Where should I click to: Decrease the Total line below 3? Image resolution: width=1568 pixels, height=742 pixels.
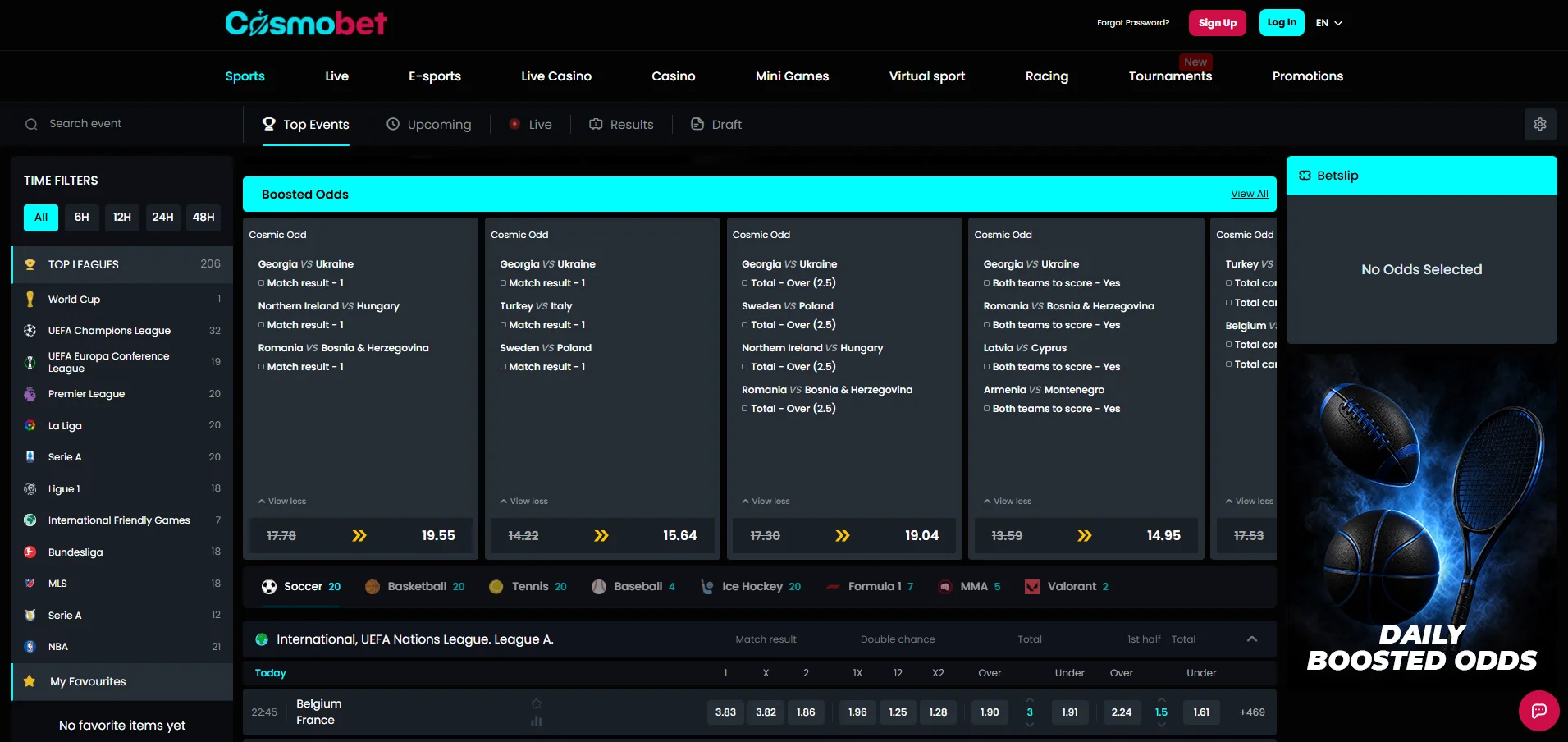click(1030, 725)
